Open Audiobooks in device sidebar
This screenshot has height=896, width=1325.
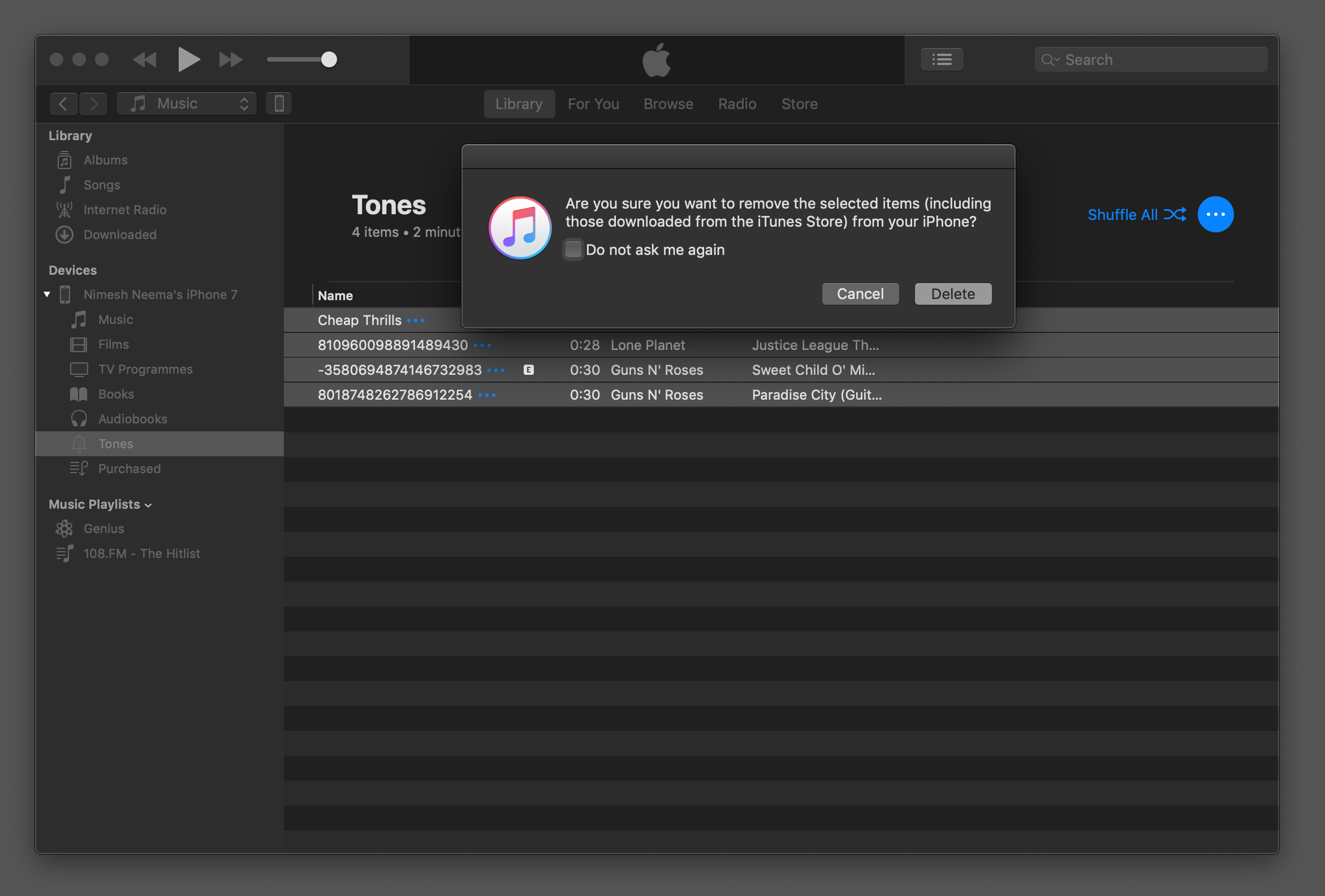click(132, 419)
